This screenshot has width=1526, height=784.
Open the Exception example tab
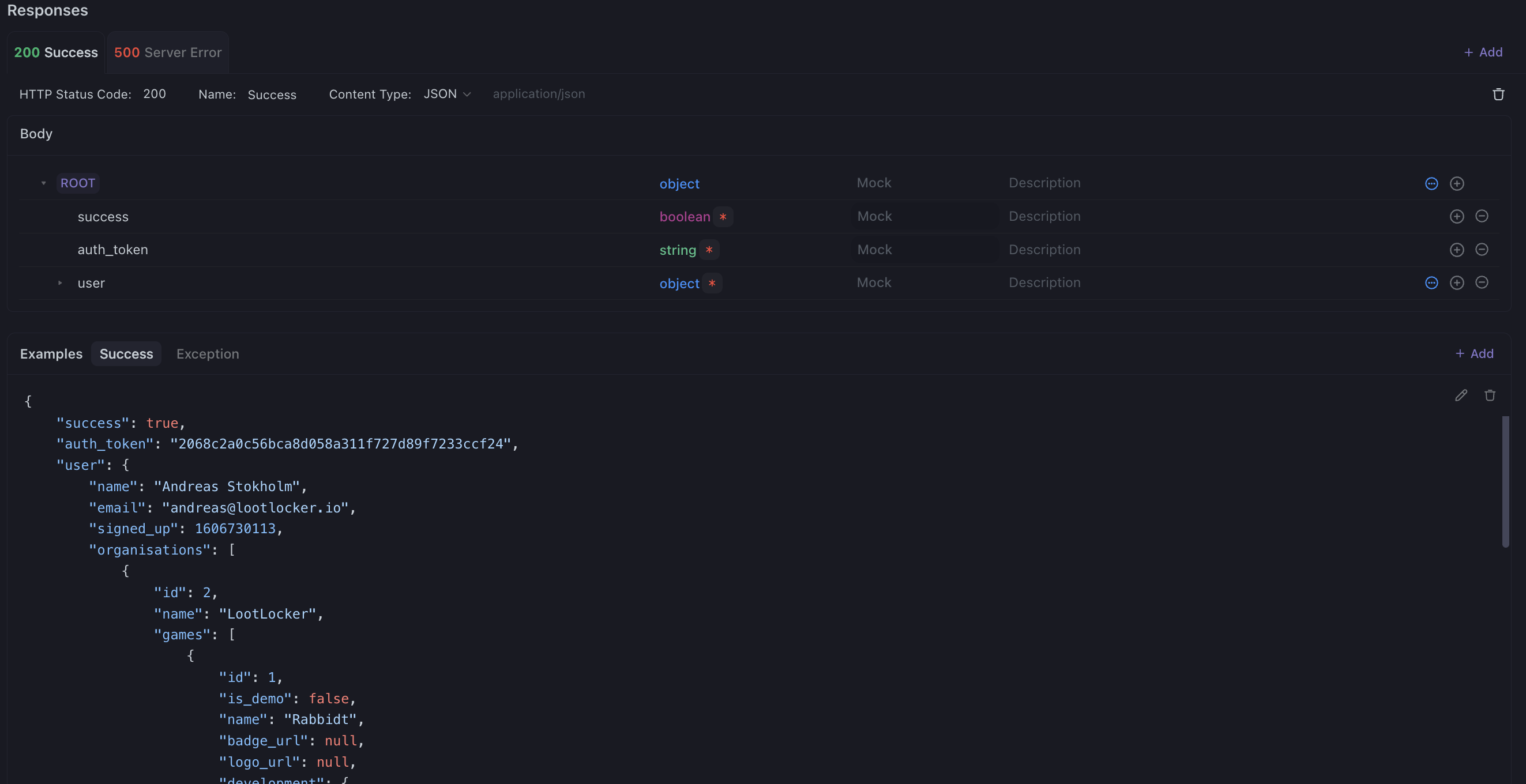[x=208, y=354]
